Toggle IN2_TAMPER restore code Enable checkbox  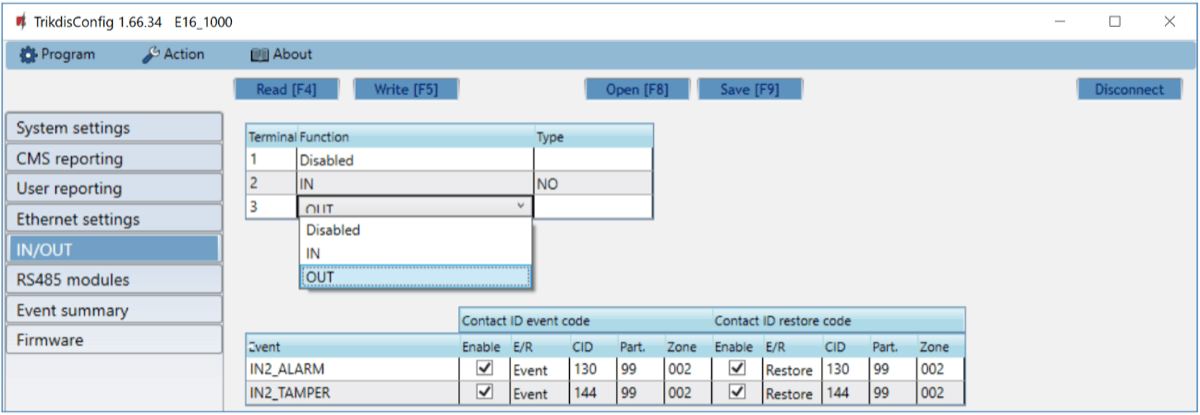point(738,392)
